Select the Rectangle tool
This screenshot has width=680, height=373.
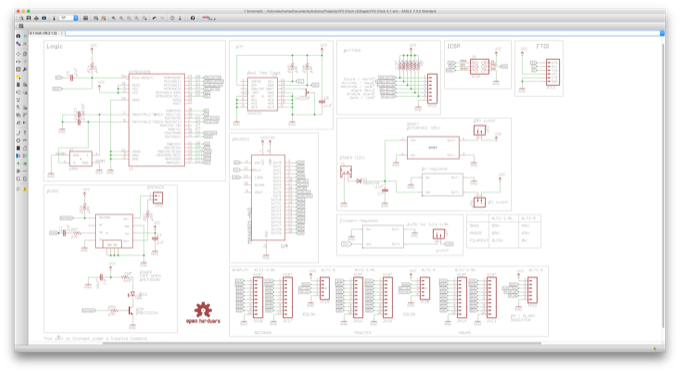(x=18, y=148)
